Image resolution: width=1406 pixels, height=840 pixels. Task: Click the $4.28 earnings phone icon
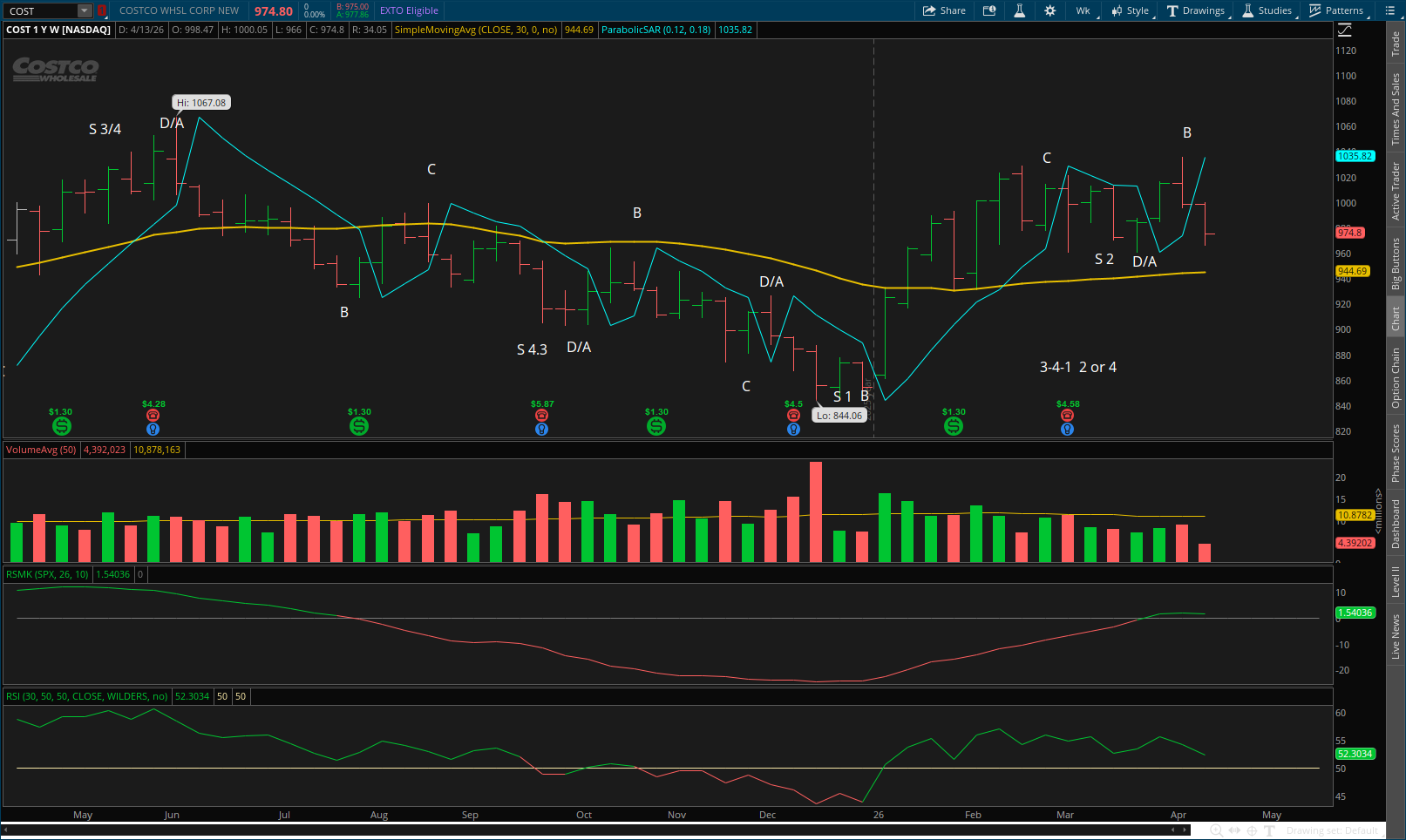click(153, 416)
